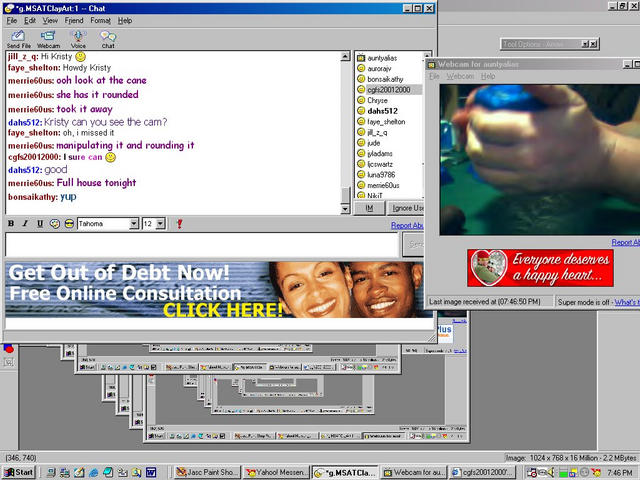The height and width of the screenshot is (480, 640).
Task: Click the Send File toolbar icon
Action: [x=18, y=39]
